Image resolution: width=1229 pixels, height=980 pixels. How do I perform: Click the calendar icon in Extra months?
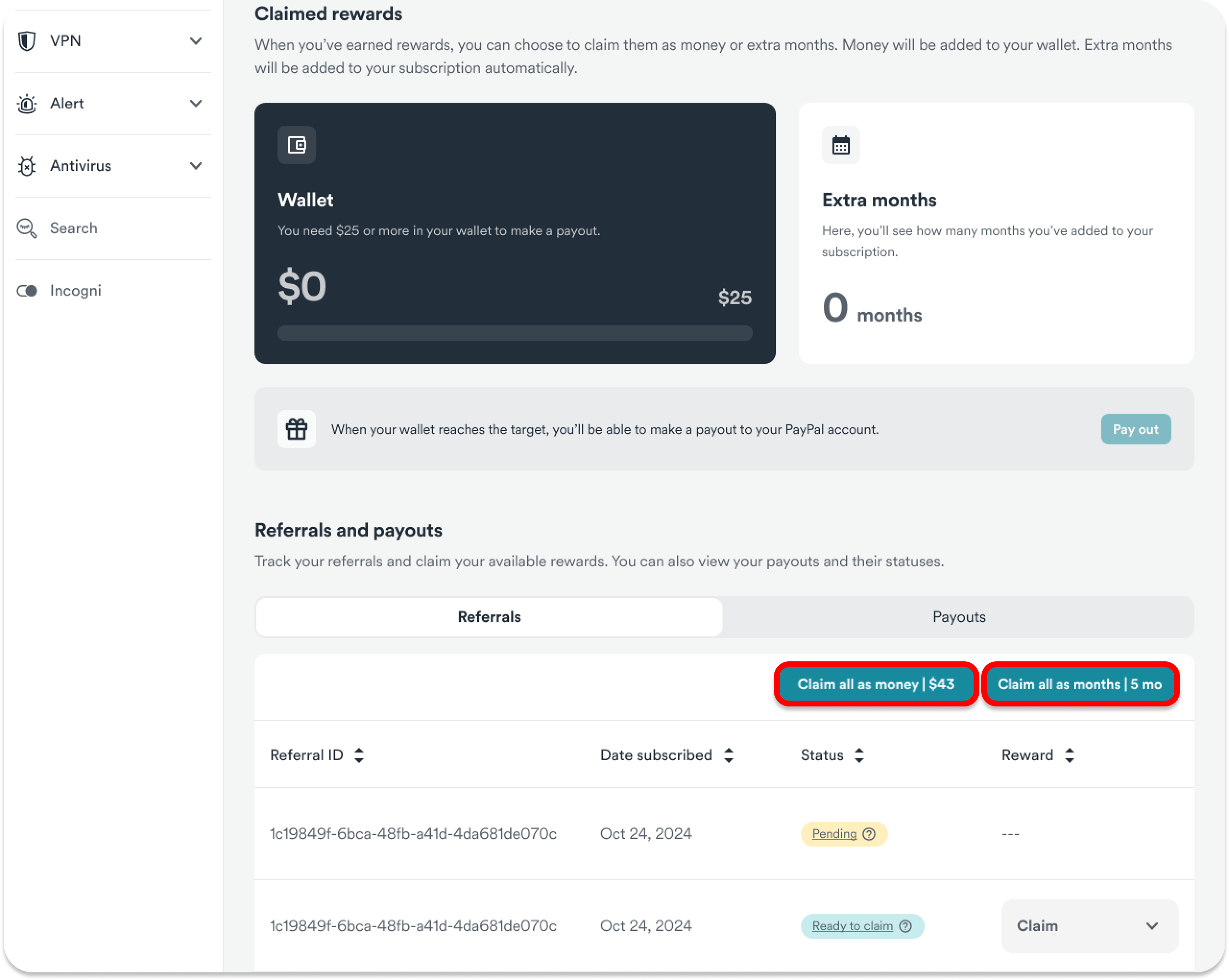[x=841, y=145]
